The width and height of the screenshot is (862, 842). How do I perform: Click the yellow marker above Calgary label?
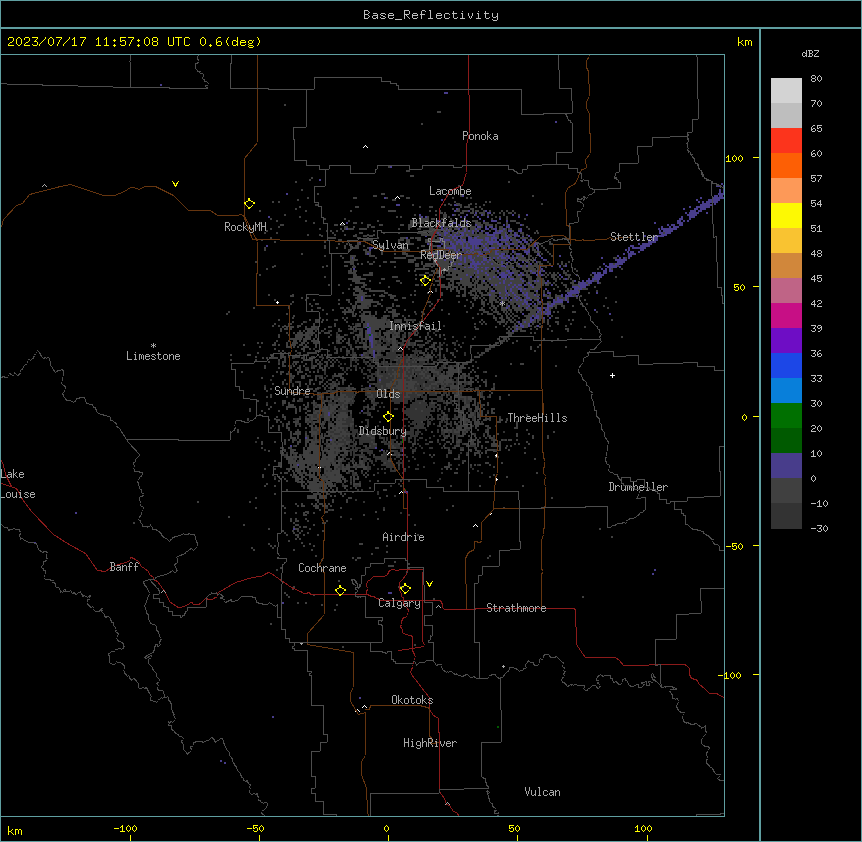[x=405, y=589]
